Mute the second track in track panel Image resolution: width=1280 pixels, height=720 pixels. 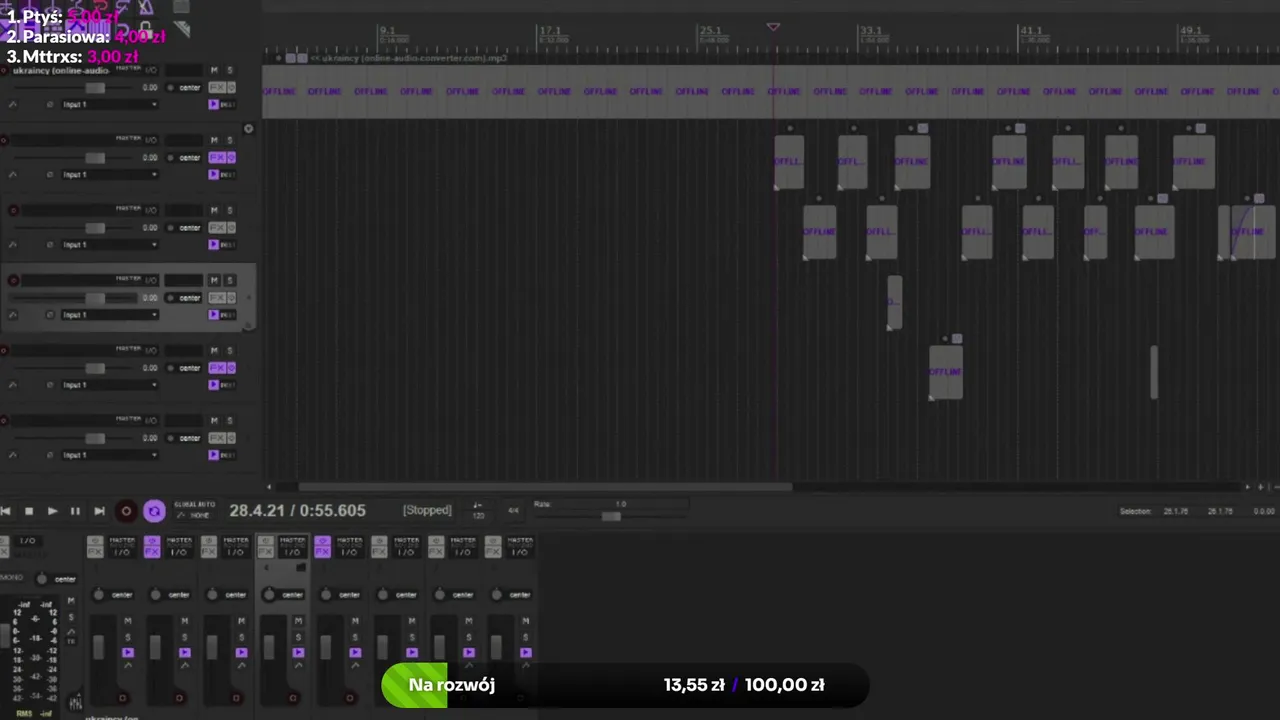tap(213, 140)
